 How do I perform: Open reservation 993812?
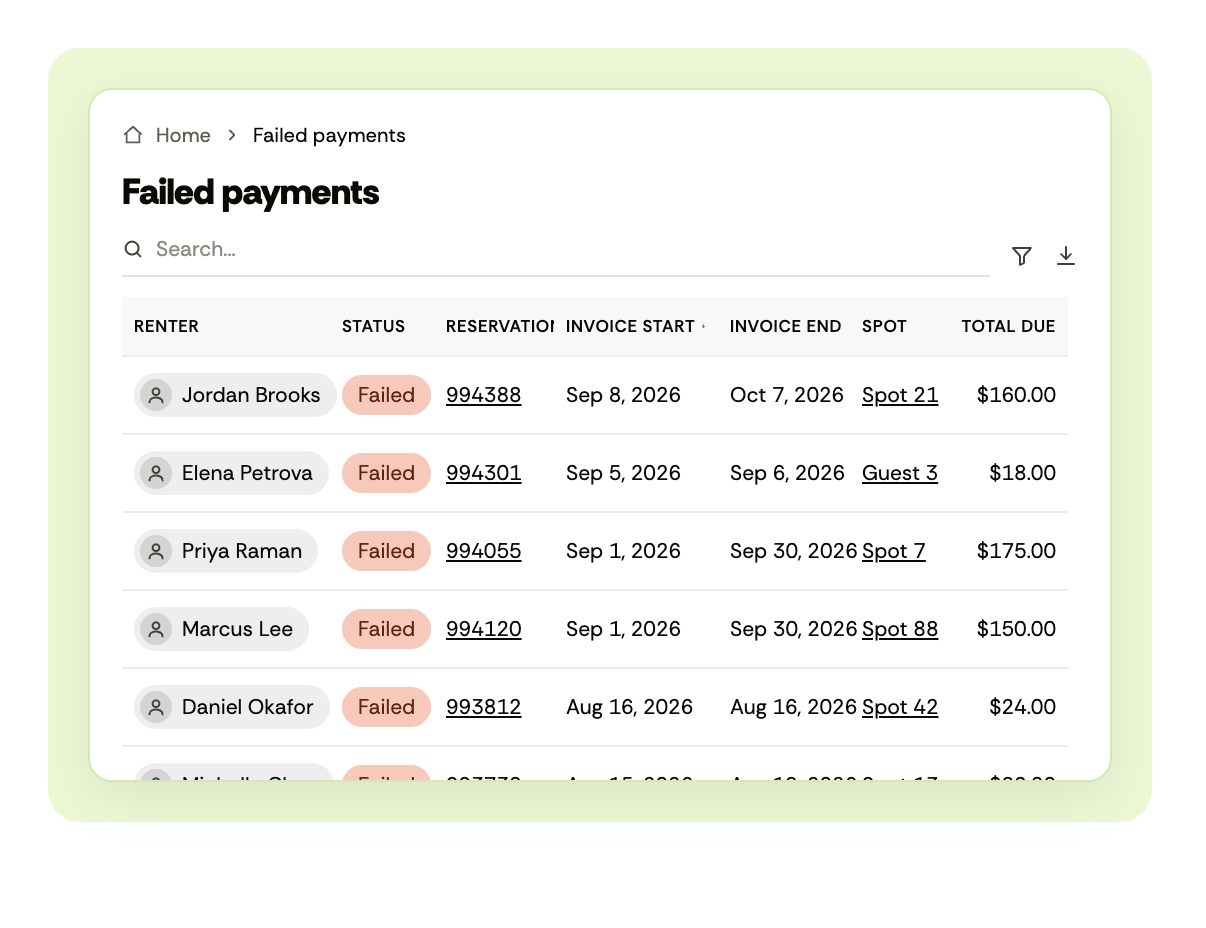(x=483, y=707)
